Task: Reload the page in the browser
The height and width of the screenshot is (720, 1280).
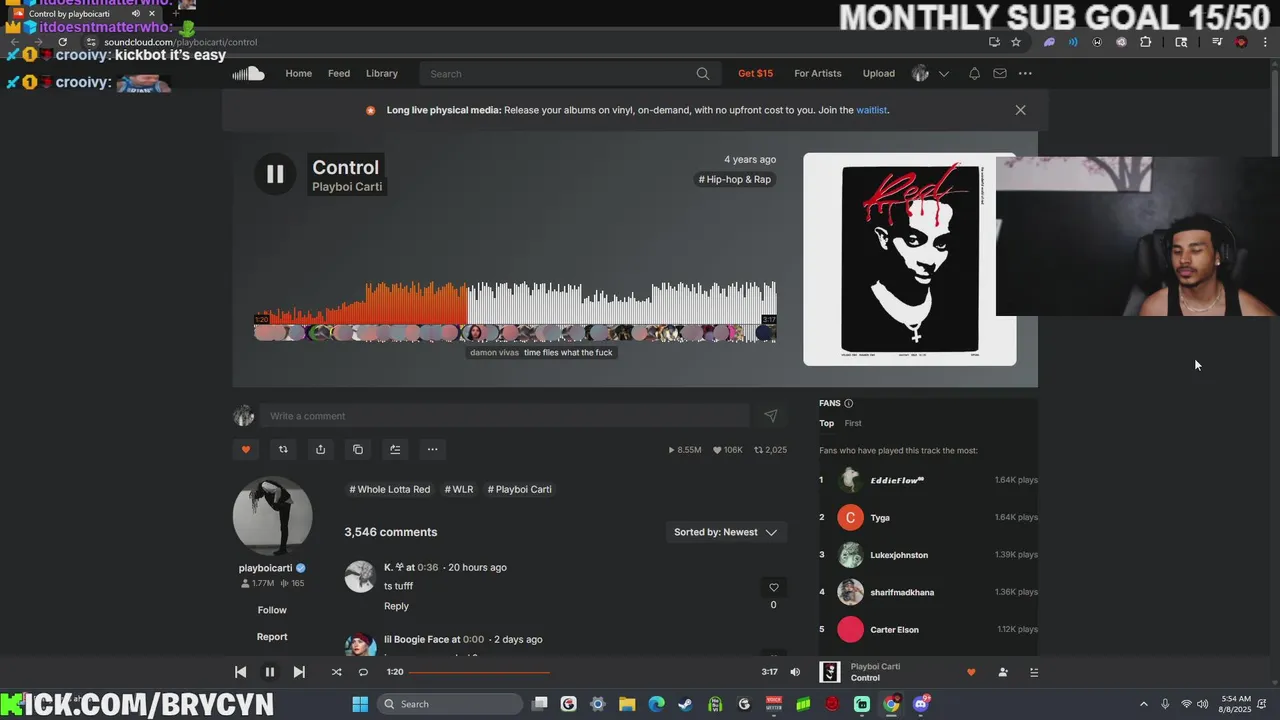Action: point(63,42)
